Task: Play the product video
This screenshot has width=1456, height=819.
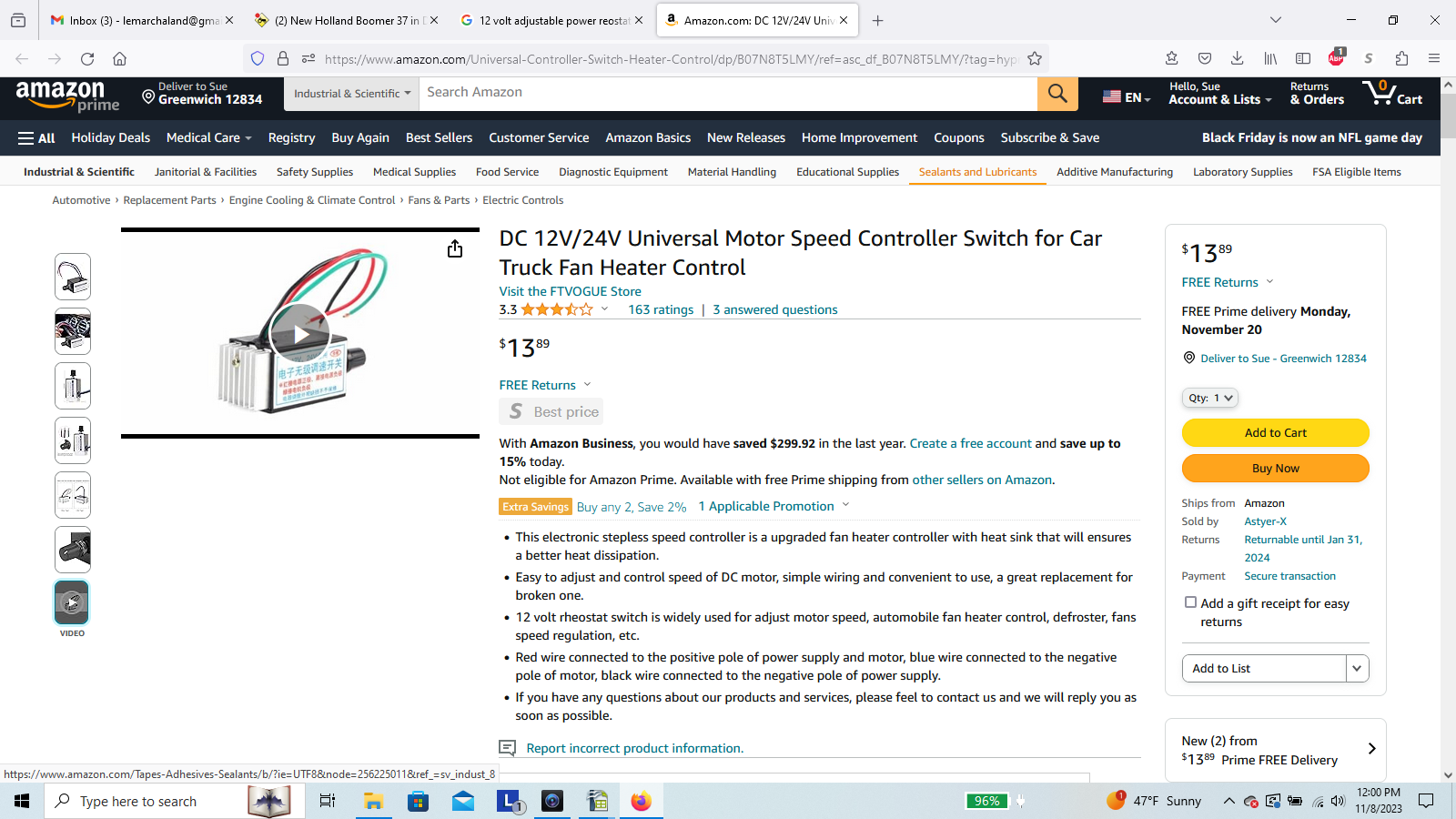Action: coord(299,333)
